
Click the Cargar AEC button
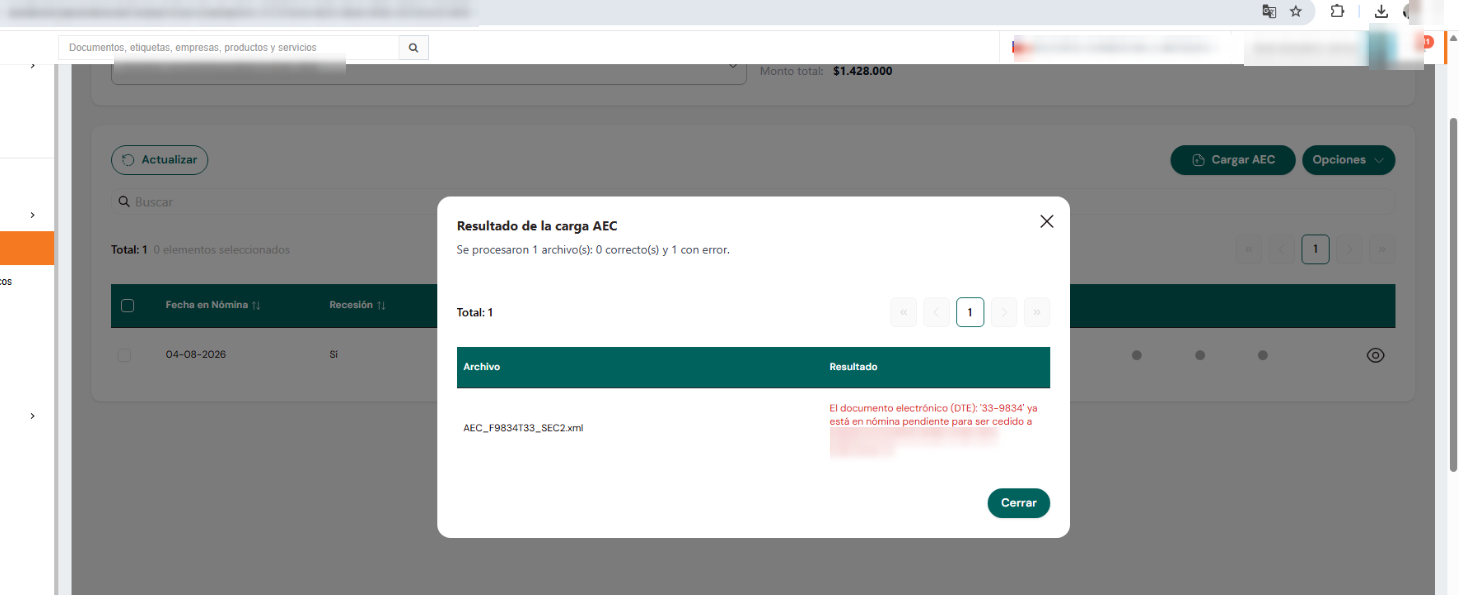tap(1233, 160)
